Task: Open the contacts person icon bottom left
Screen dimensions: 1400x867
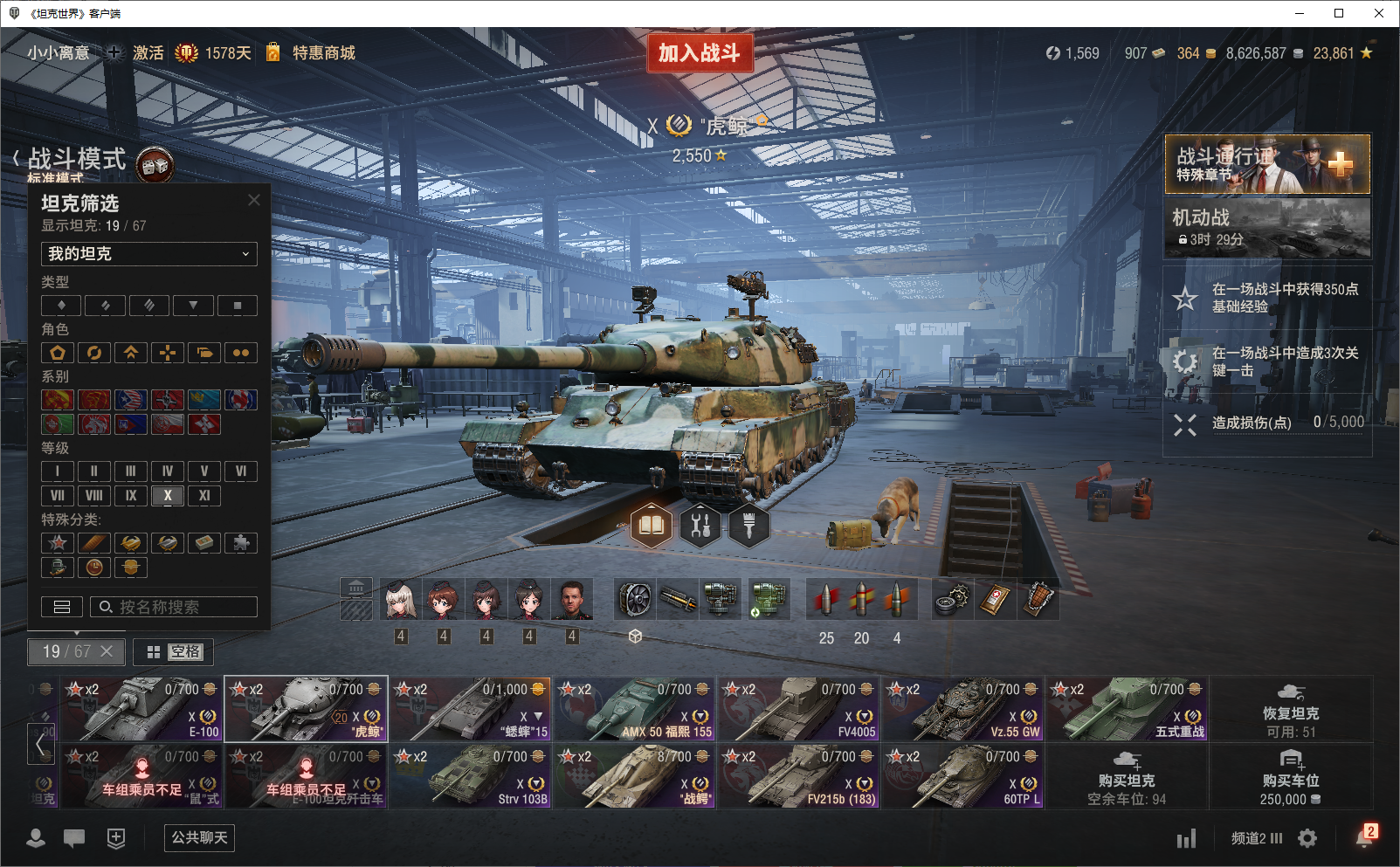Action: pos(36,838)
